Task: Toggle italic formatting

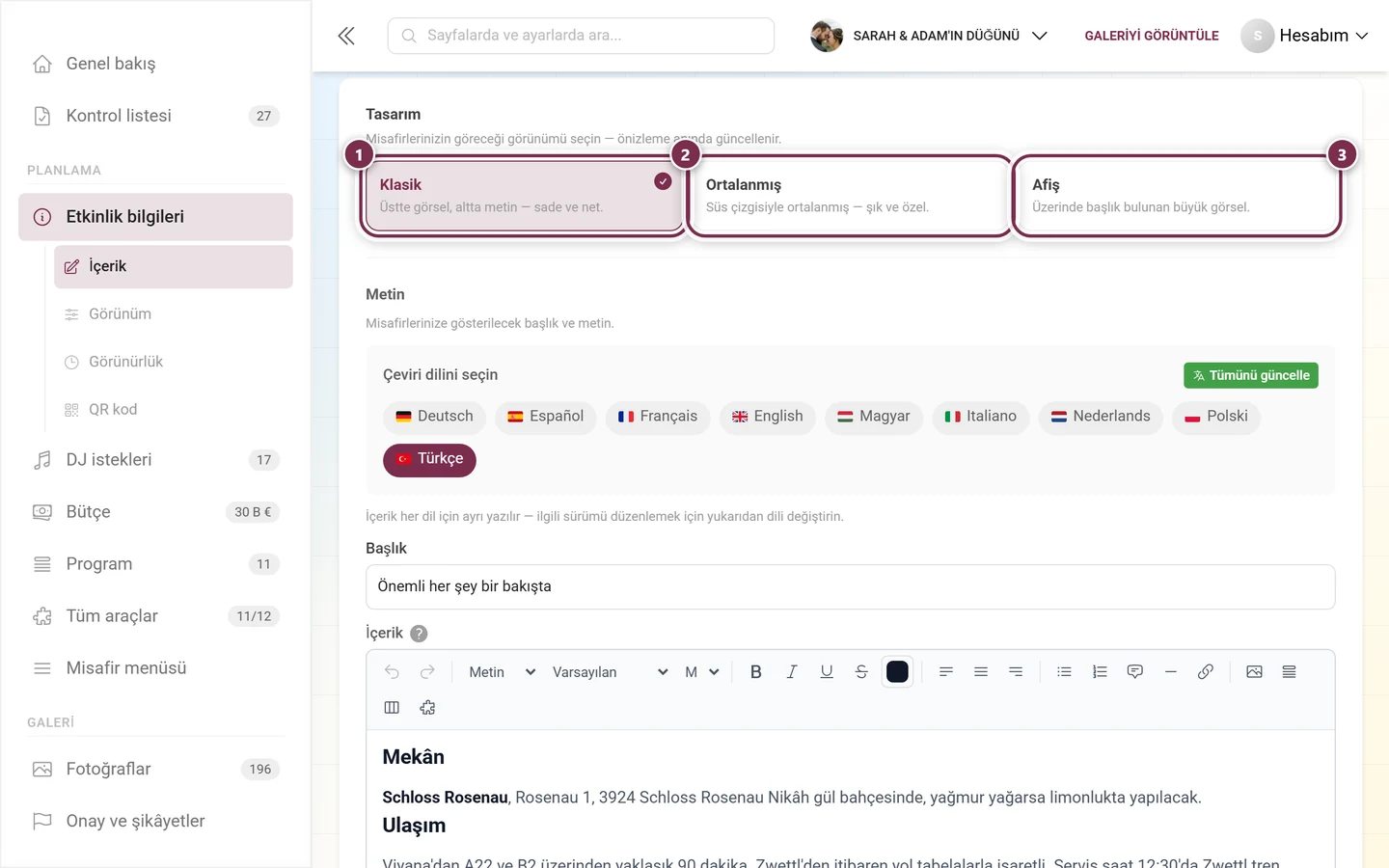Action: point(791,672)
